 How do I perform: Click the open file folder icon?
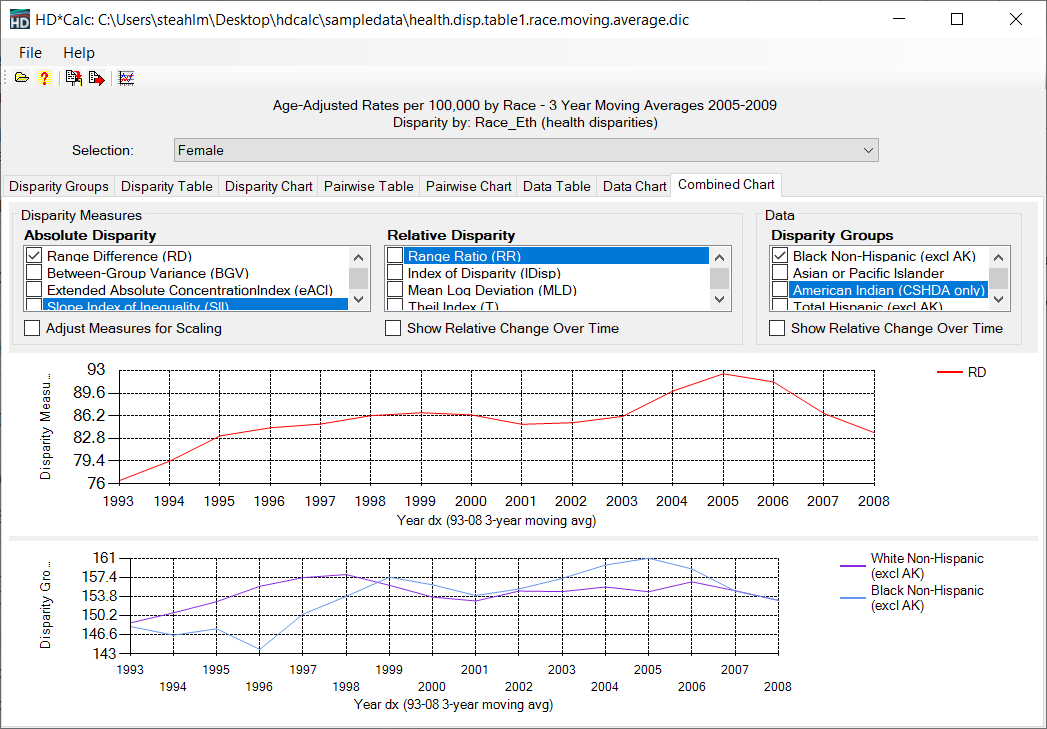pos(21,78)
